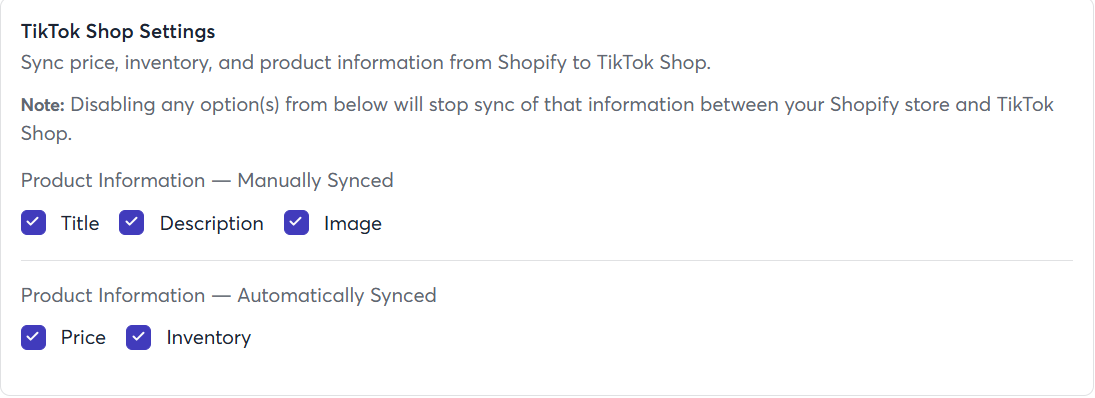Click the 'Sync price, inventory' subtitle line
The image size is (1095, 398).
click(366, 63)
